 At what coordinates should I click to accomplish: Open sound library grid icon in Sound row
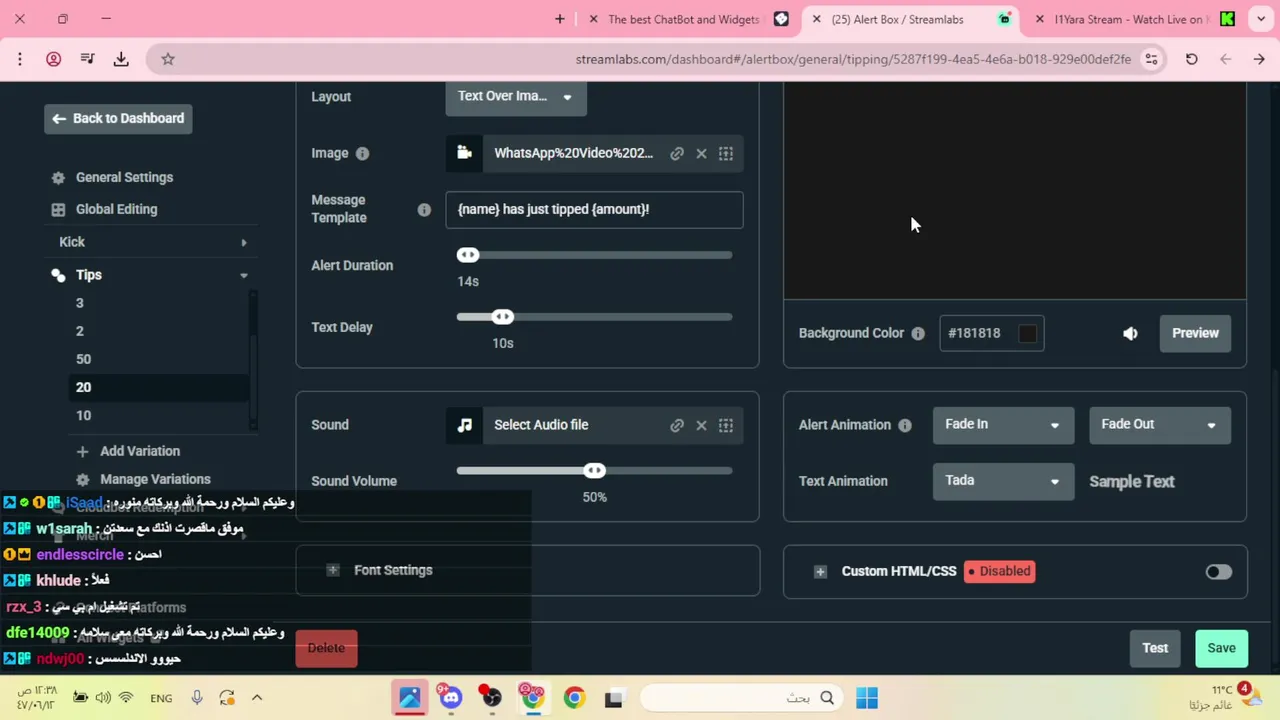726,425
